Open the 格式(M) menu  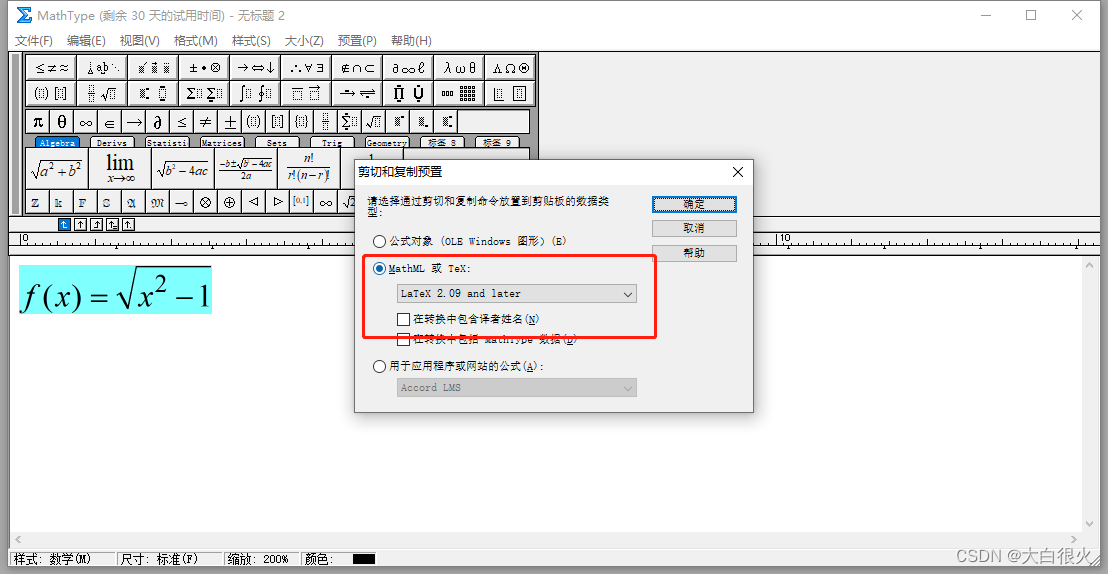coord(196,40)
